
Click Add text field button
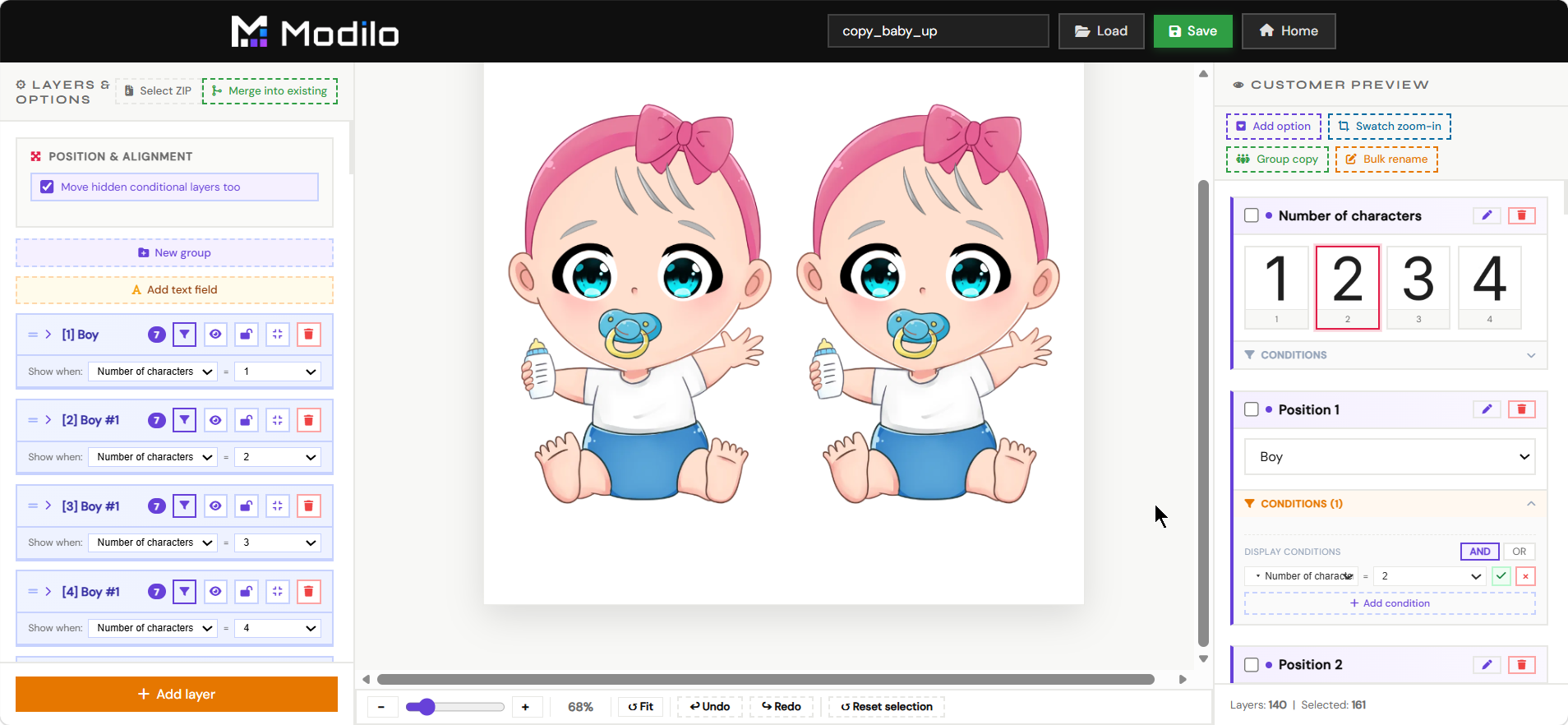(x=174, y=289)
